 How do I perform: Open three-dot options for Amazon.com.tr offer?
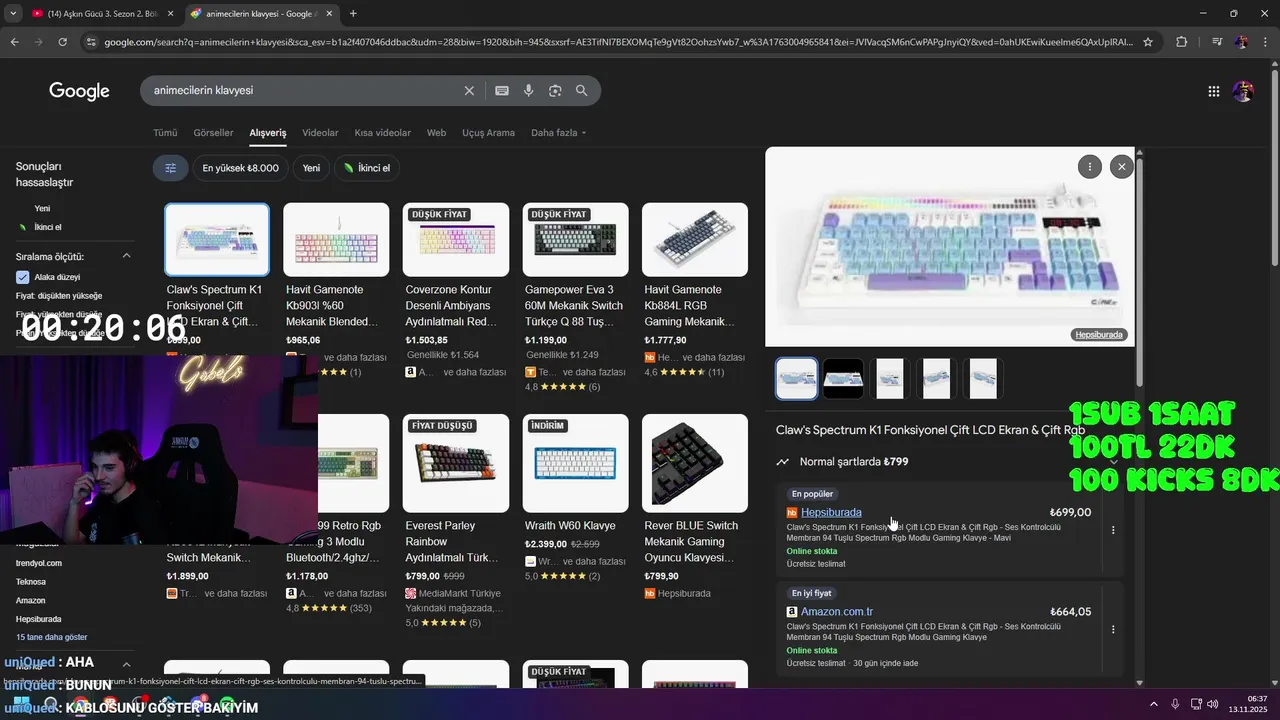[x=1113, y=629]
